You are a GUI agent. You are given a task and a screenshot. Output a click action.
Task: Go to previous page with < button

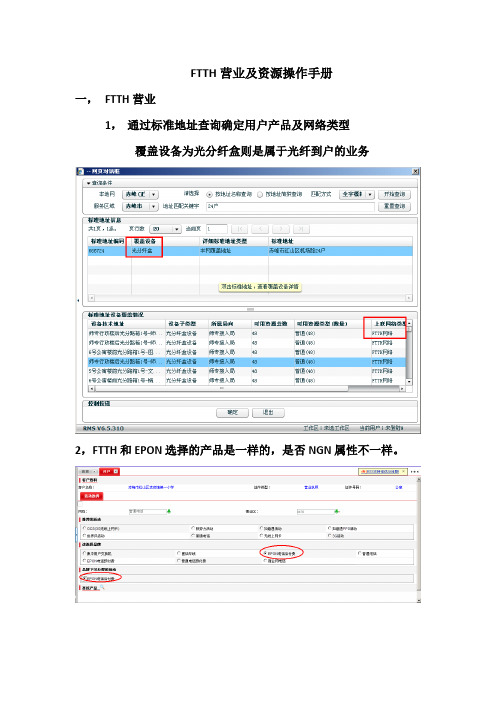pyautogui.click(x=260, y=229)
